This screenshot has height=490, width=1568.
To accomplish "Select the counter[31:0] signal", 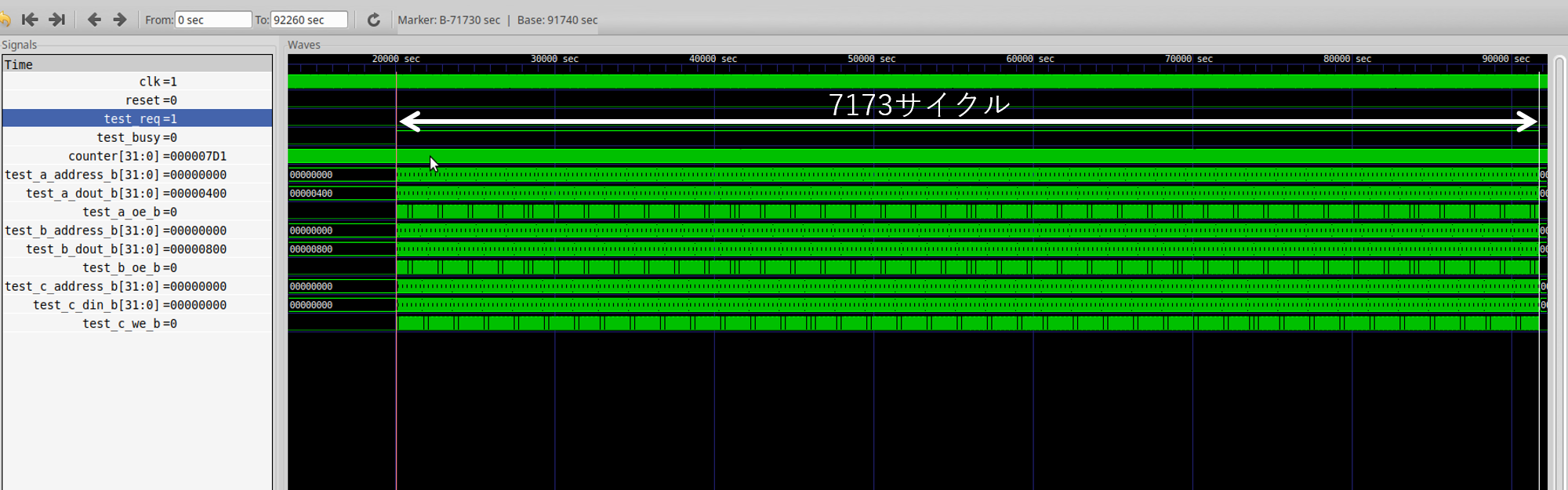I will click(147, 156).
